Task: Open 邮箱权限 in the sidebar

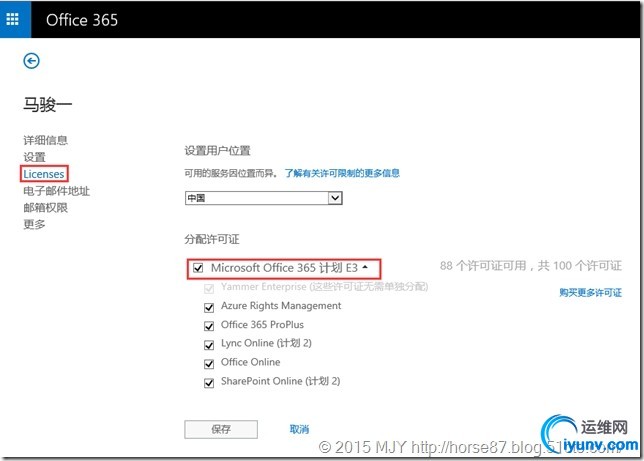Action: tap(45, 207)
